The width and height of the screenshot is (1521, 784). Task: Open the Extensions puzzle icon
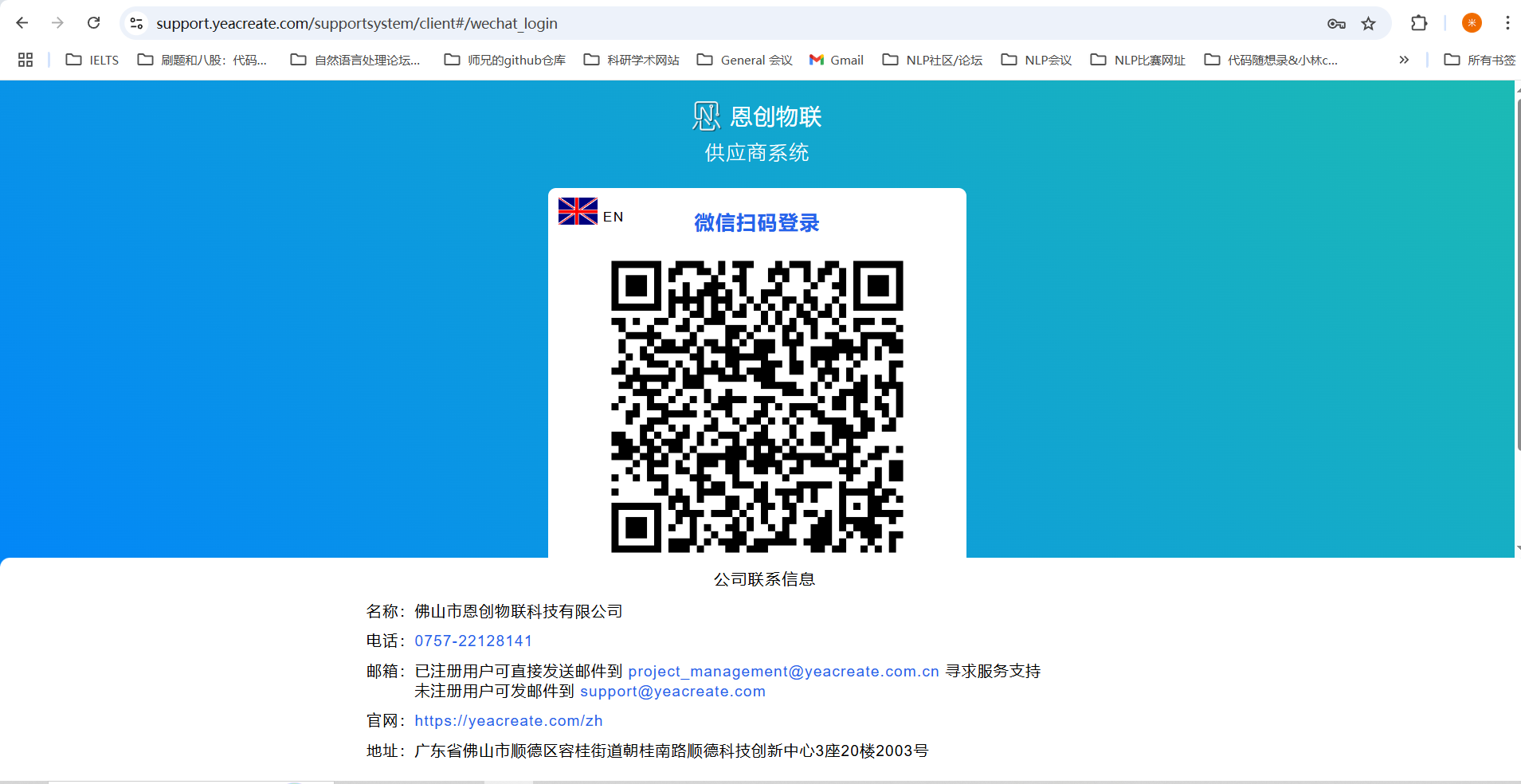1419,23
